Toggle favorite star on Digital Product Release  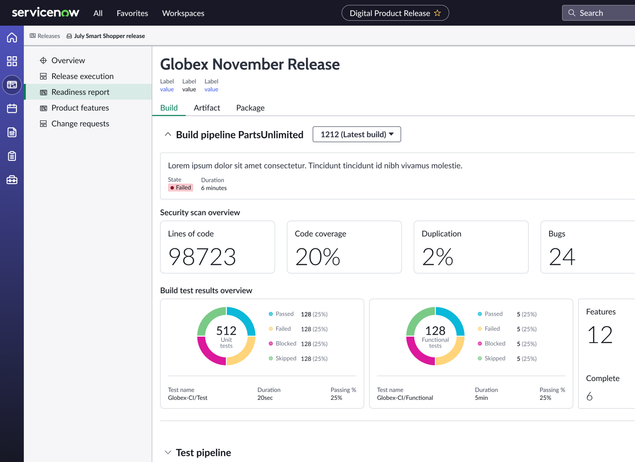click(x=437, y=13)
